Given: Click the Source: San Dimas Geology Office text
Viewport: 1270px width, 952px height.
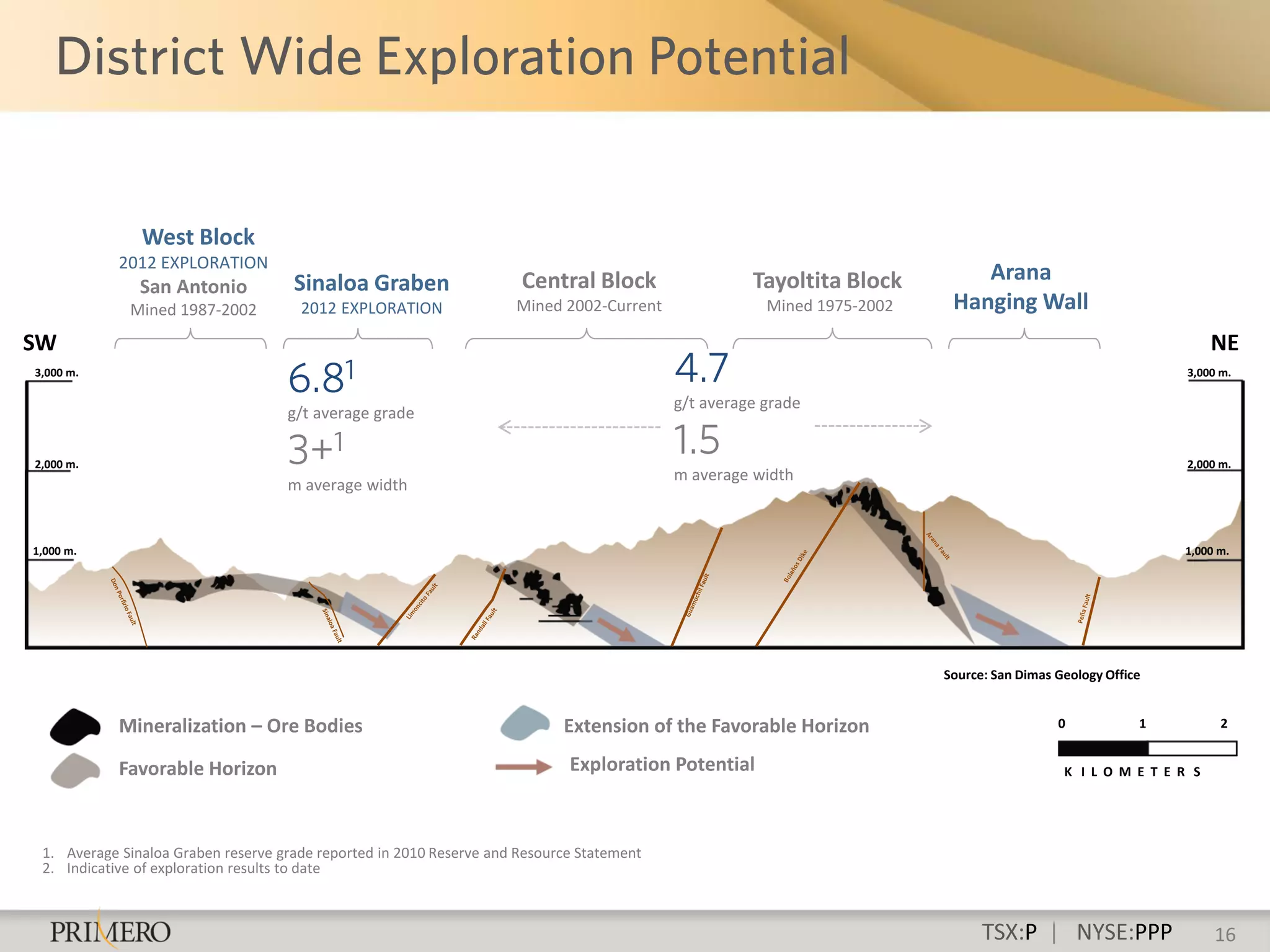Looking at the screenshot, I should [1041, 675].
